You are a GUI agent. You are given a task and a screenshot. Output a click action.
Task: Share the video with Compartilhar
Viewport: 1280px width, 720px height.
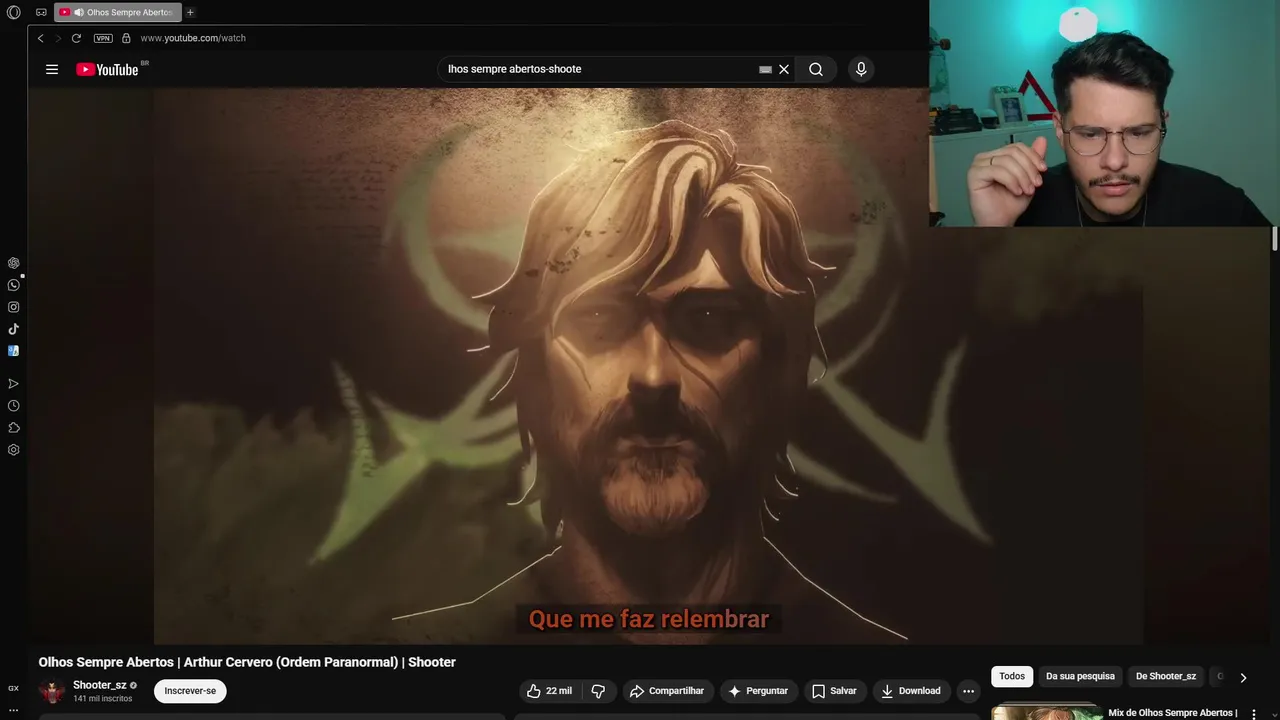click(x=666, y=691)
